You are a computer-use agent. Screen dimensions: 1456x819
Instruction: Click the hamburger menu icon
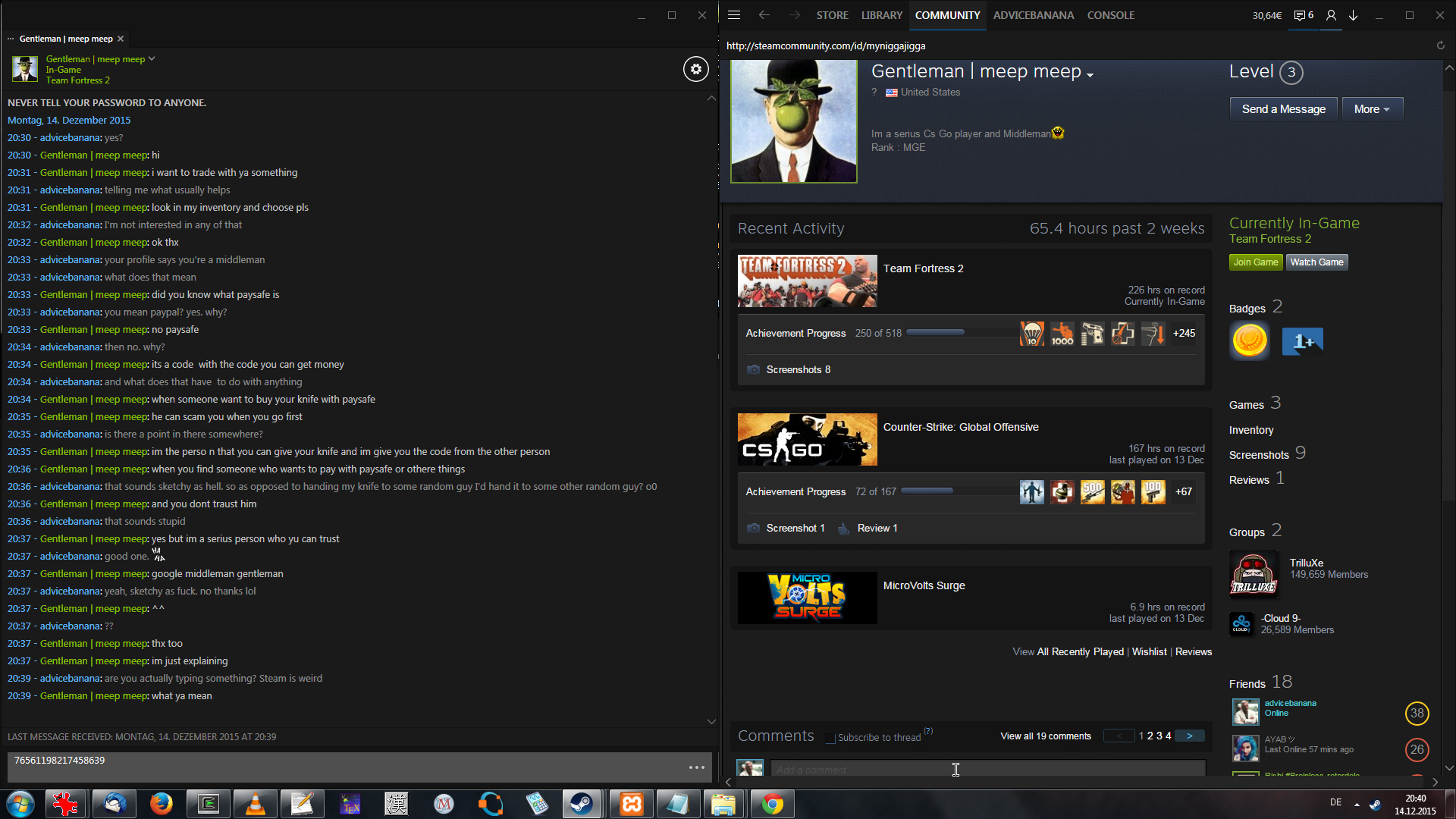pos(734,15)
